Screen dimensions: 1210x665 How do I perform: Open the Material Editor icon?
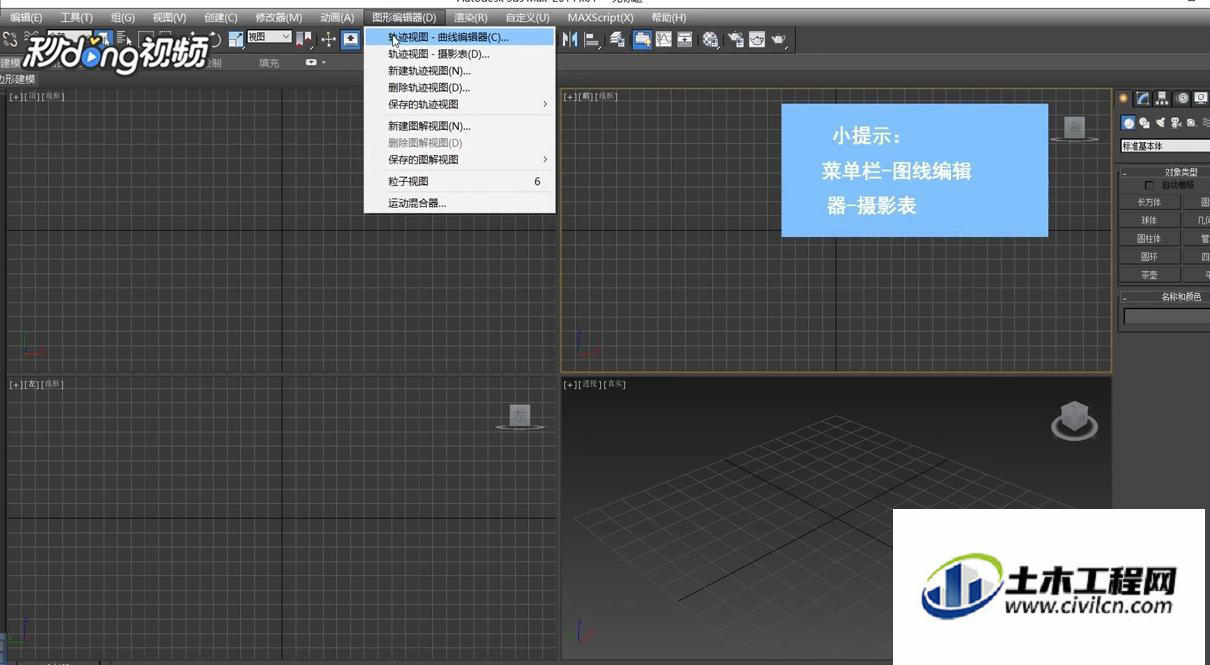pos(711,39)
